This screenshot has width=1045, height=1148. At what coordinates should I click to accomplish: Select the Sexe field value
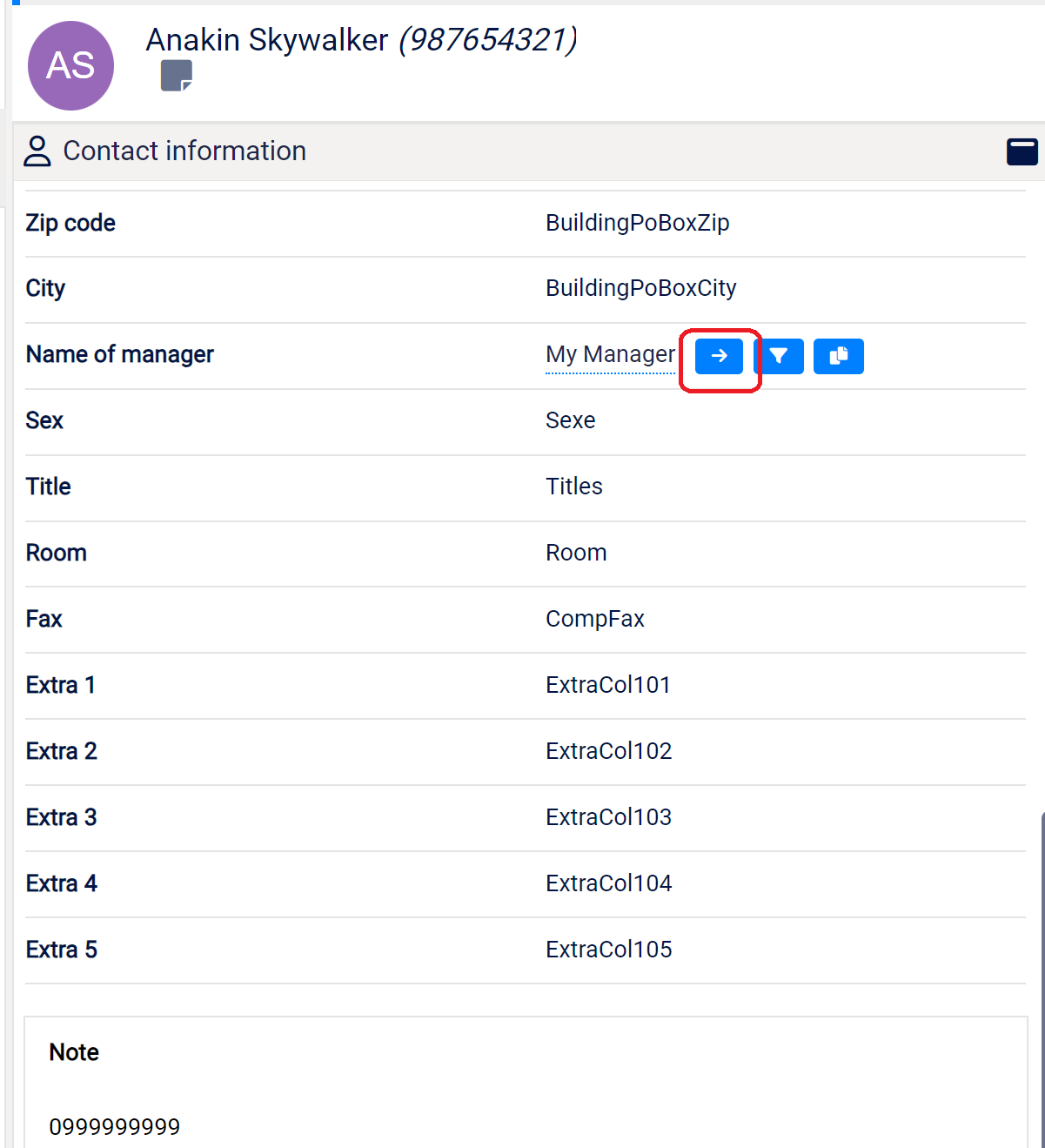point(570,420)
